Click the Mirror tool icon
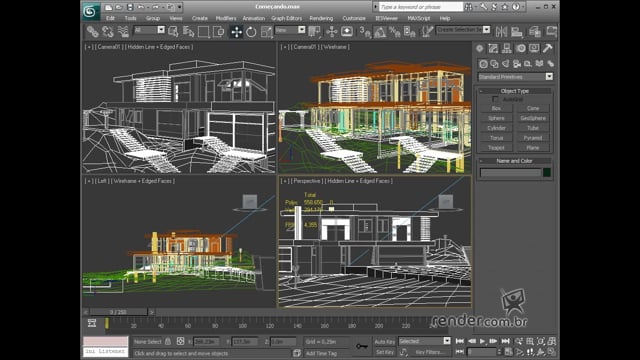This screenshot has height=360, width=640. [x=501, y=31]
